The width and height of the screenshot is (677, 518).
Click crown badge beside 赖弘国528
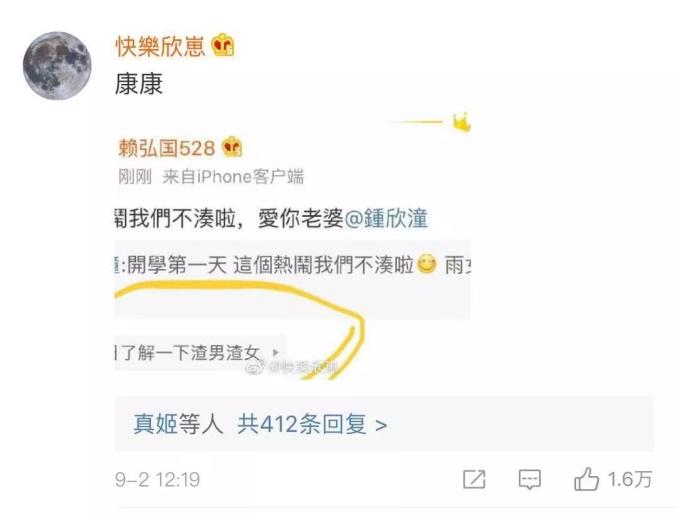tap(232, 148)
